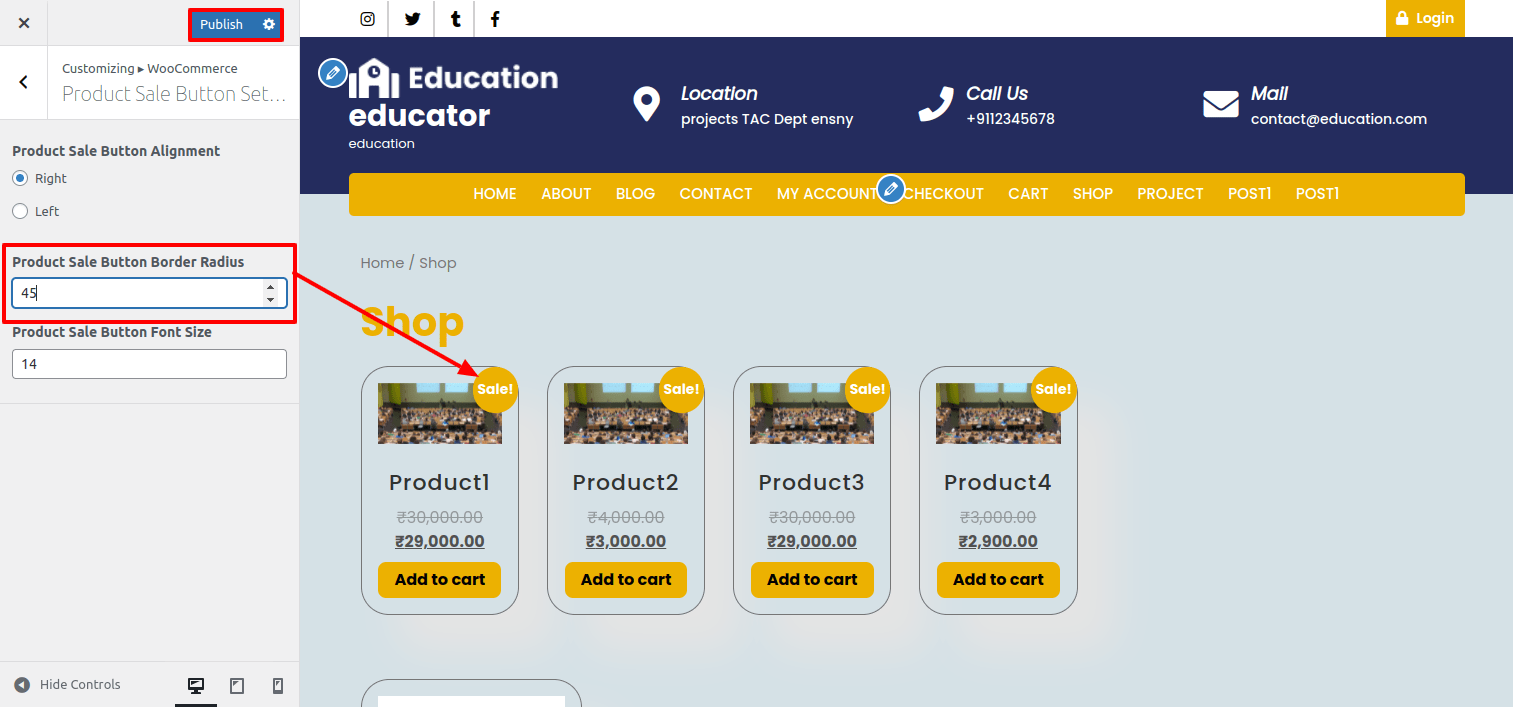Image resolution: width=1513 pixels, height=707 pixels.
Task: Go back to the WooCommerce panel
Action: (24, 82)
